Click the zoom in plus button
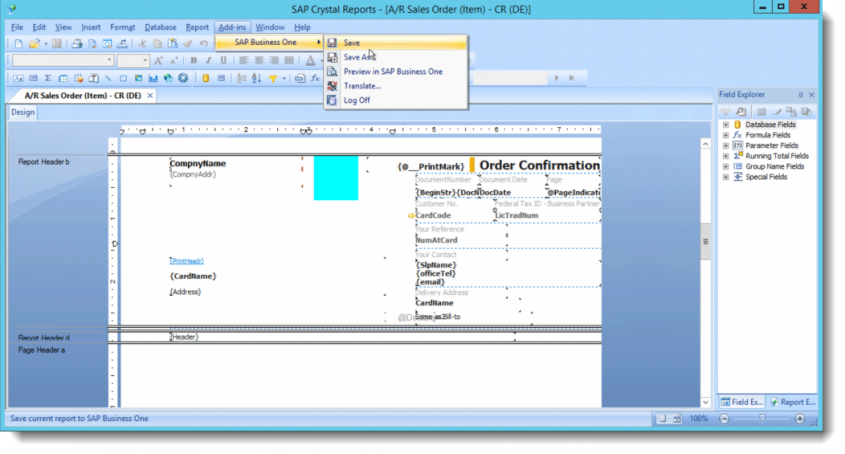This screenshot has height=454, width=845. coord(800,419)
